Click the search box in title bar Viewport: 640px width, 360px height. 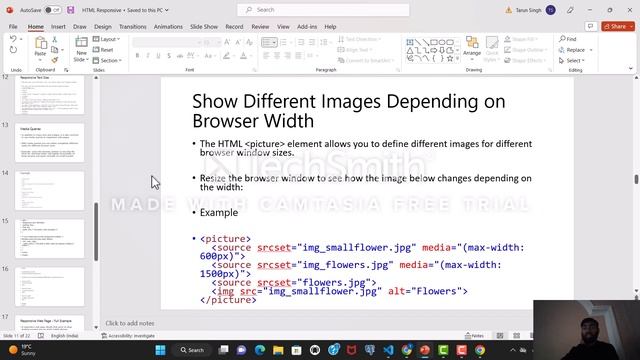(323, 10)
